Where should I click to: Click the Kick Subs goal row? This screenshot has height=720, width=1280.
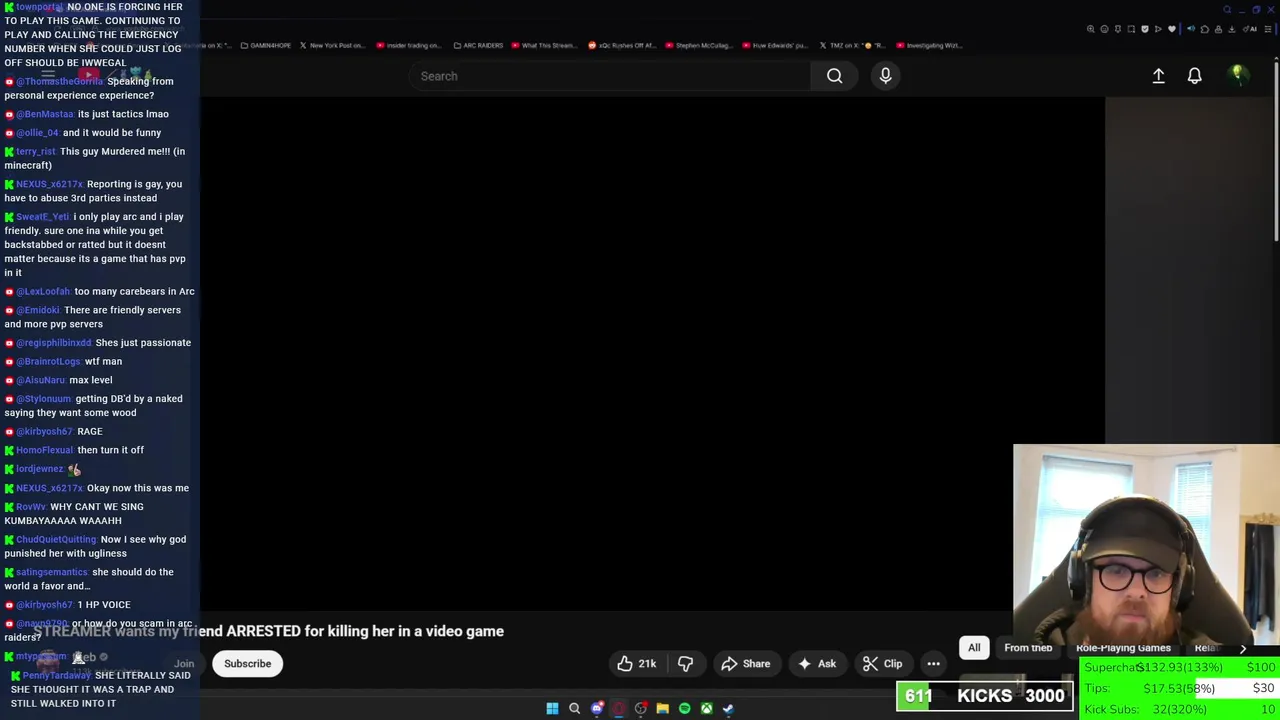click(x=1180, y=709)
